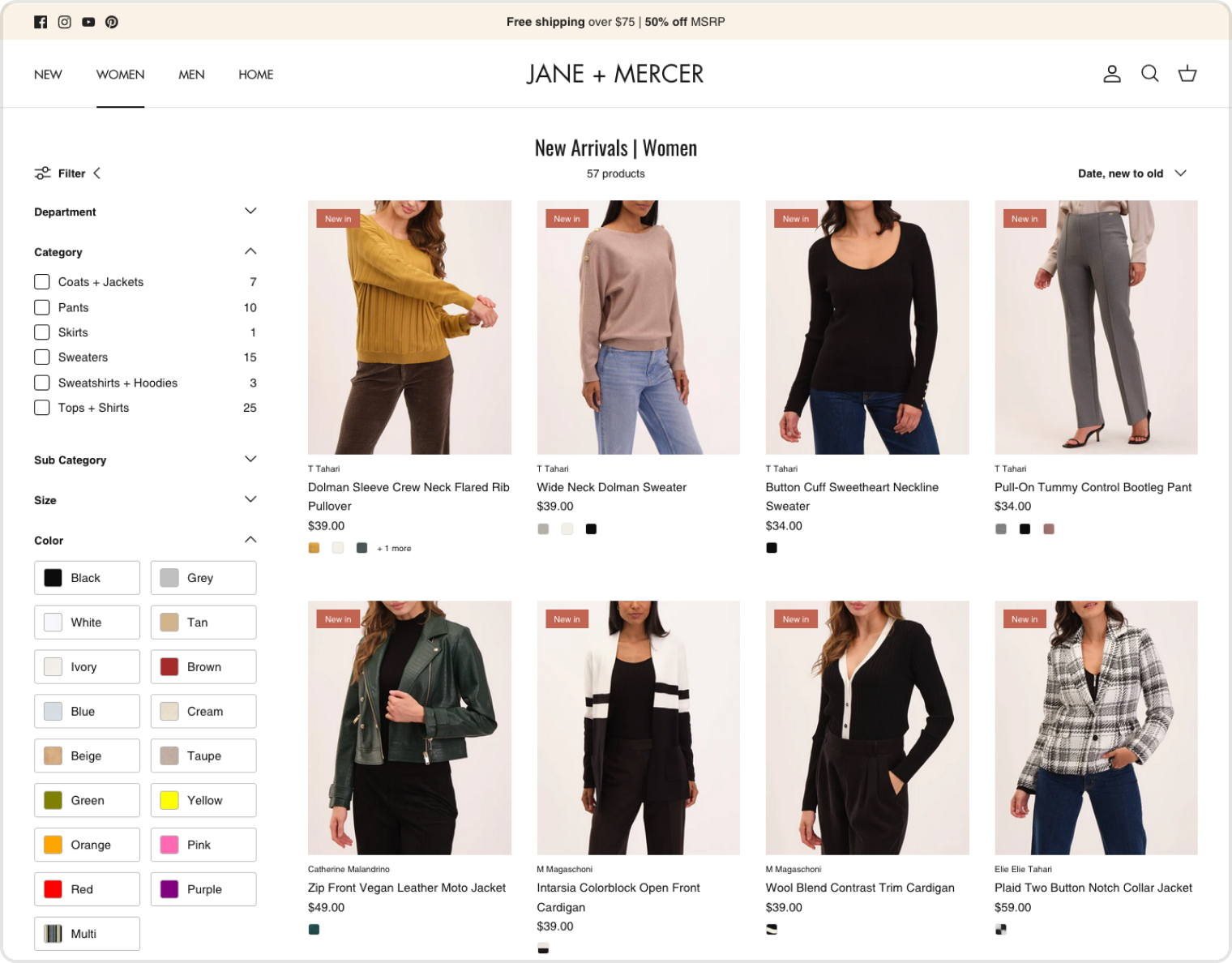The height and width of the screenshot is (963, 1232).
Task: Check the Tops + Shirts checkbox
Action: tap(42, 408)
